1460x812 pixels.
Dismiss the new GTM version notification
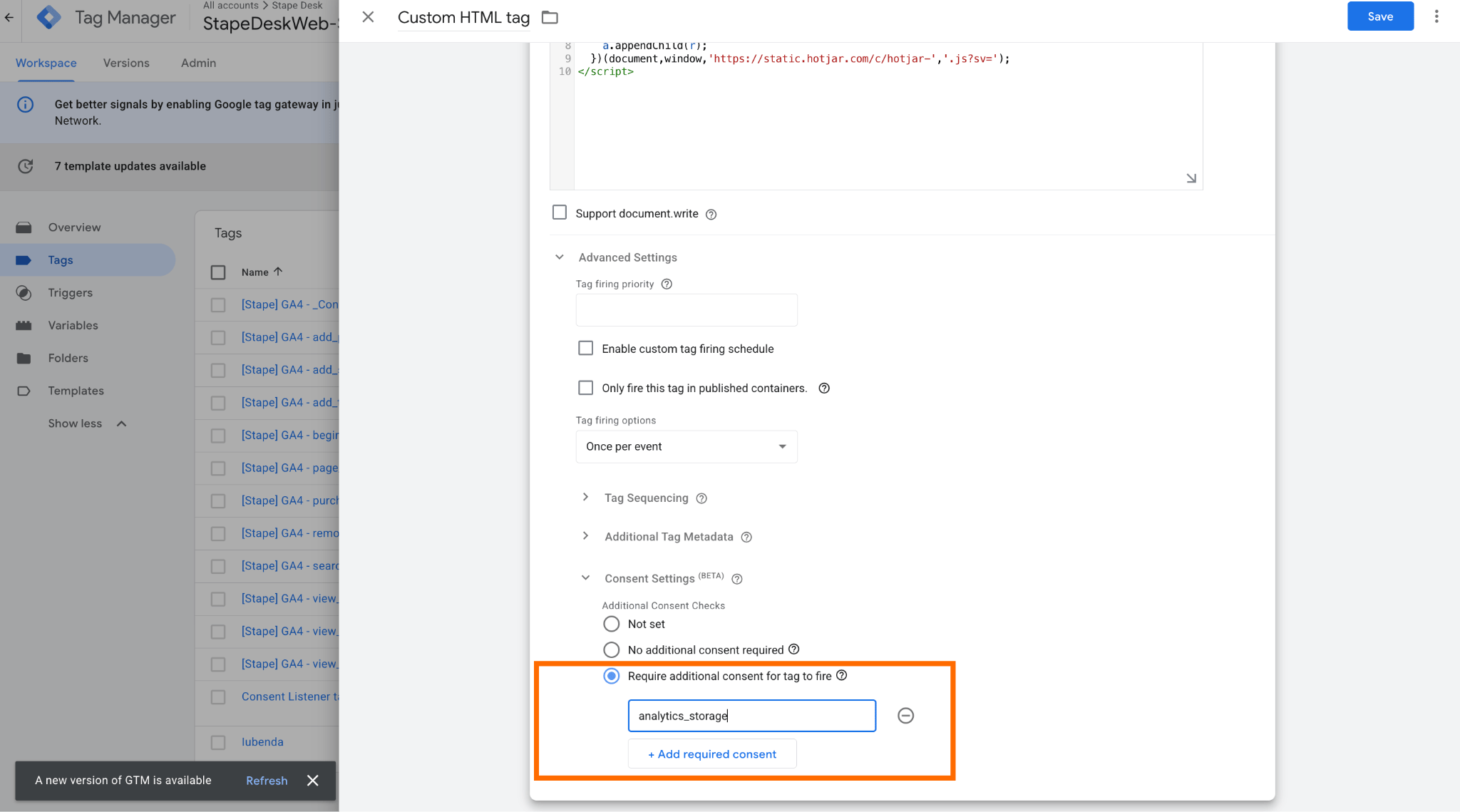point(312,781)
